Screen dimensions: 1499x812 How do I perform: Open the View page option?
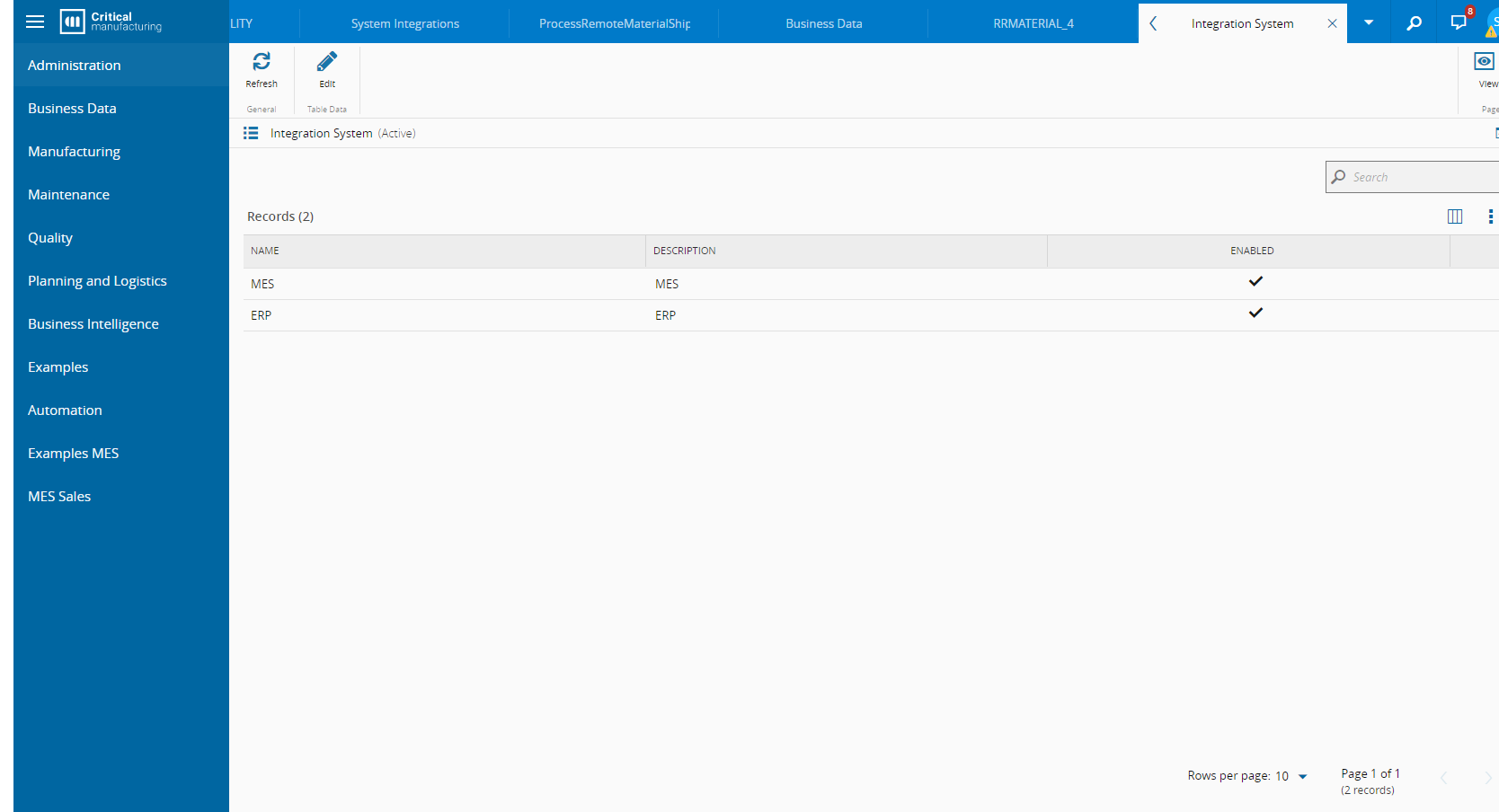pyautogui.click(x=1485, y=69)
